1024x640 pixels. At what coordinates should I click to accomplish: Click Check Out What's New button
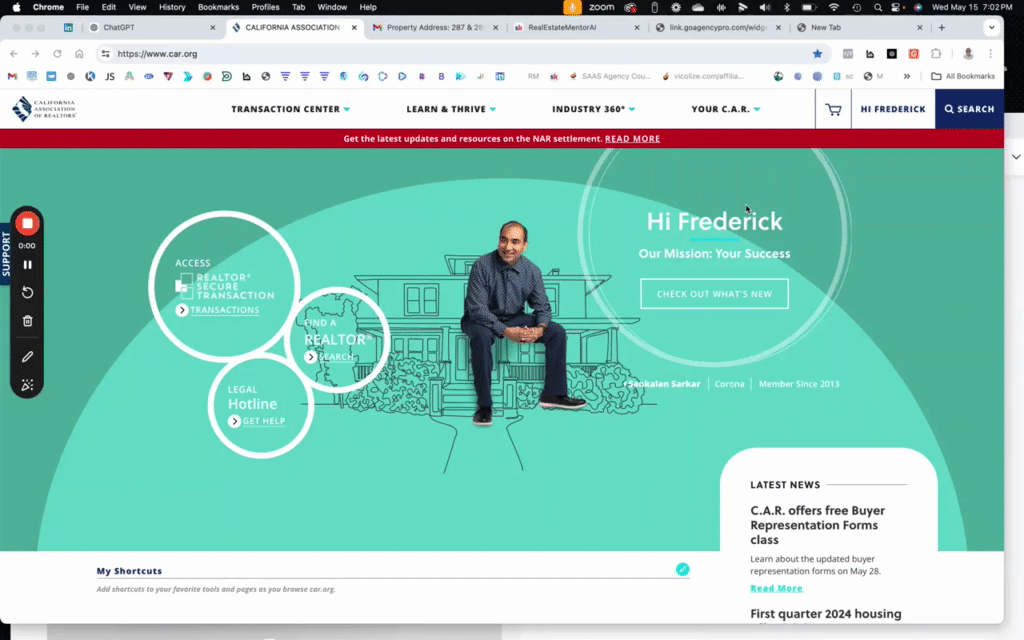(x=714, y=294)
